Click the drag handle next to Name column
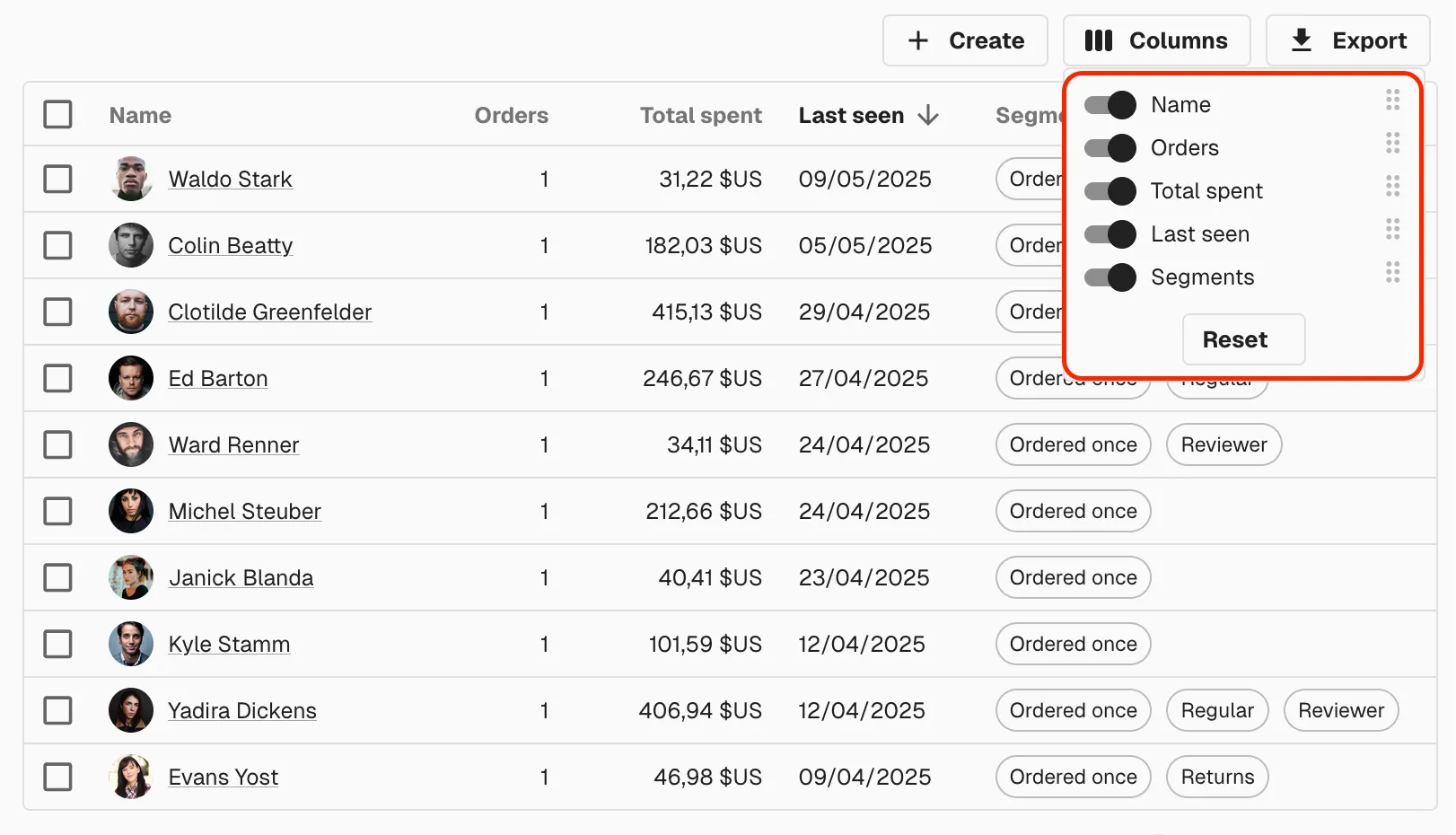 [x=1392, y=100]
